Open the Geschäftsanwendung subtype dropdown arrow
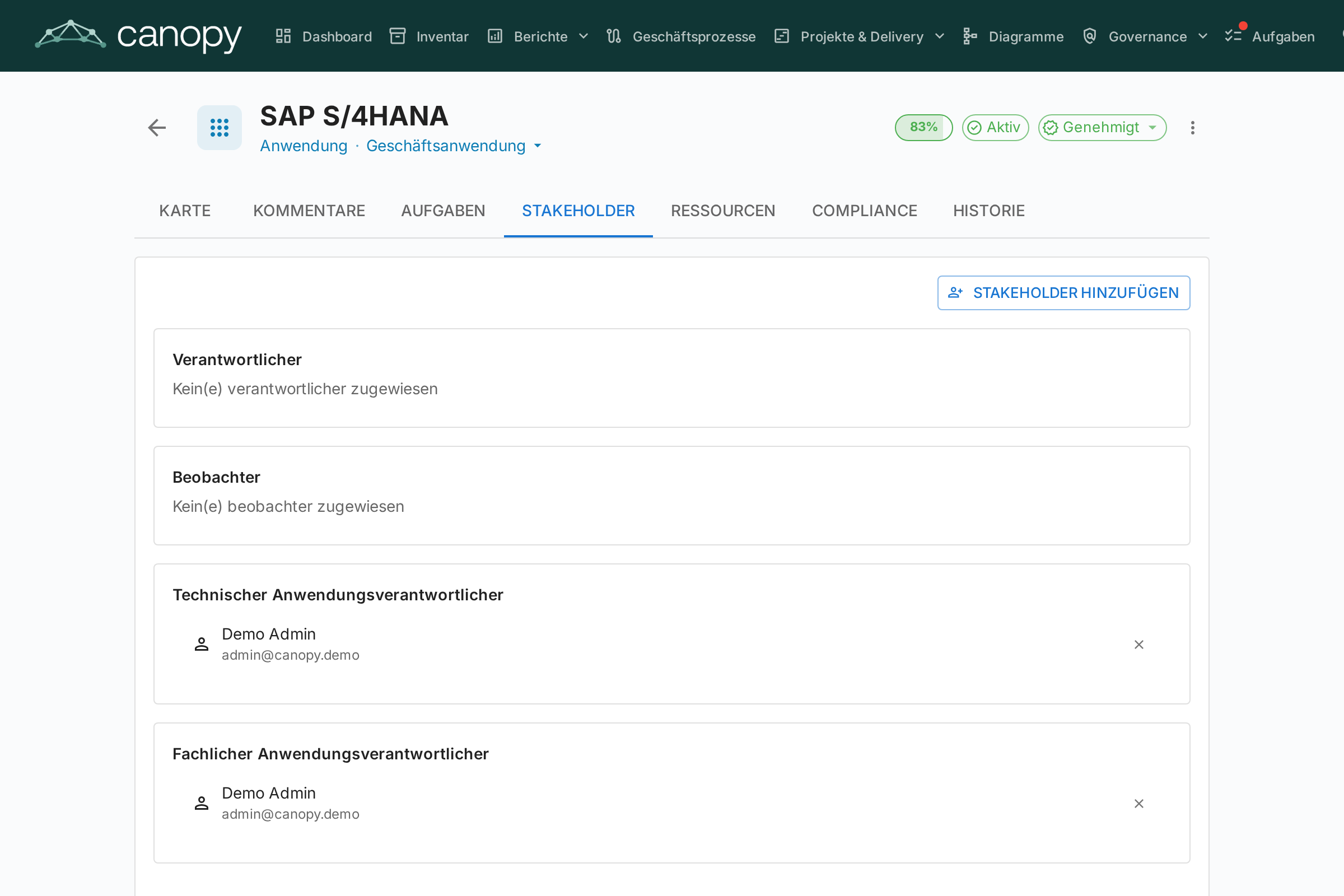Viewport: 1344px width, 896px height. coord(538,146)
